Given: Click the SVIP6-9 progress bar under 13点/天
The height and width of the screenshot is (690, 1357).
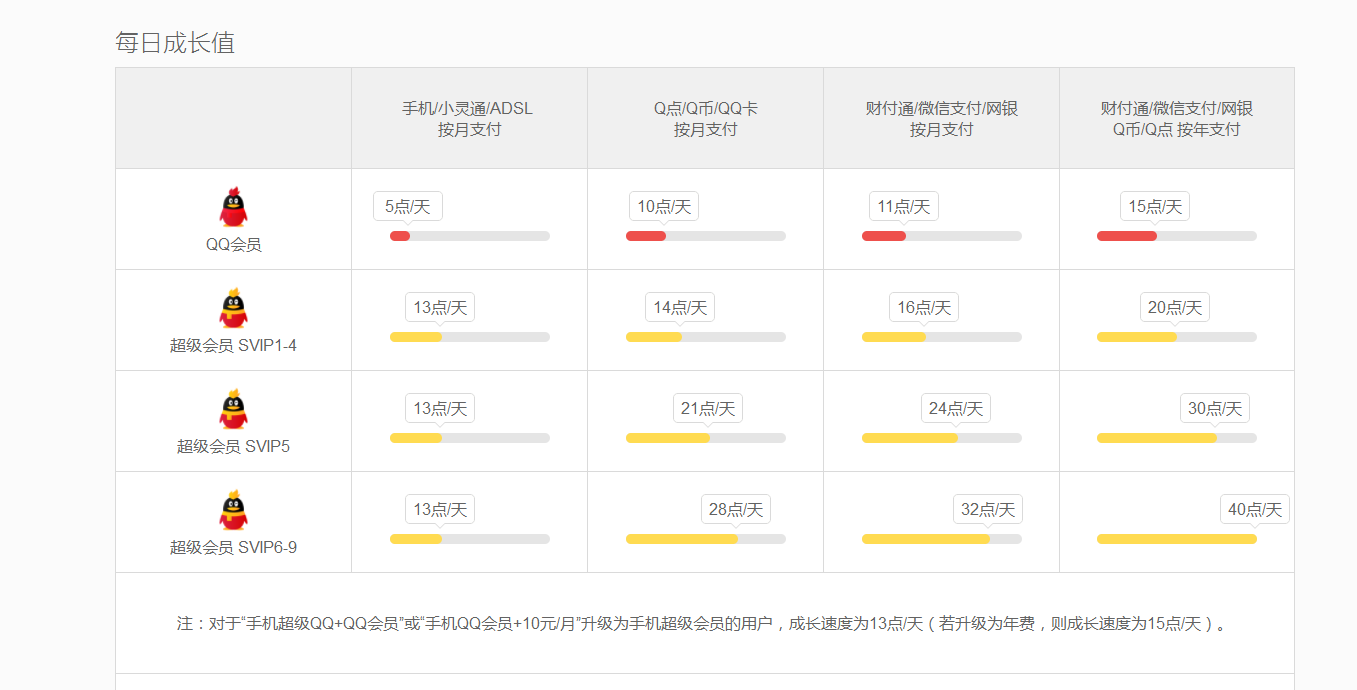Looking at the screenshot, I should point(416,539).
